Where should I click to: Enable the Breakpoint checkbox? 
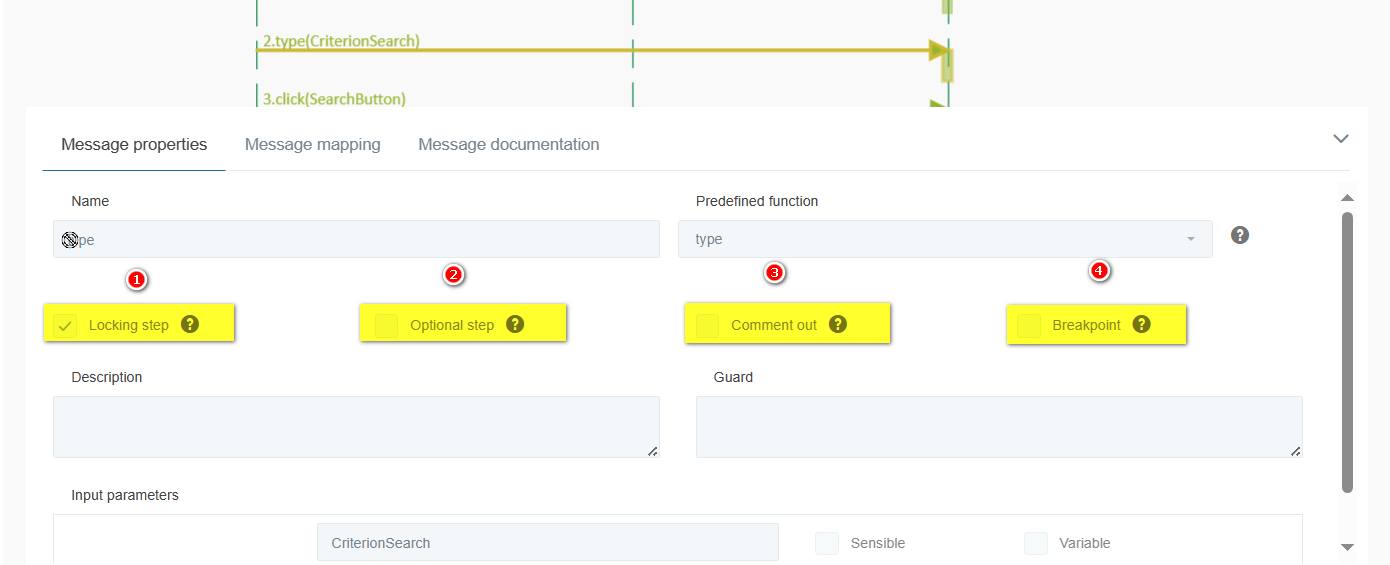[x=1028, y=325]
